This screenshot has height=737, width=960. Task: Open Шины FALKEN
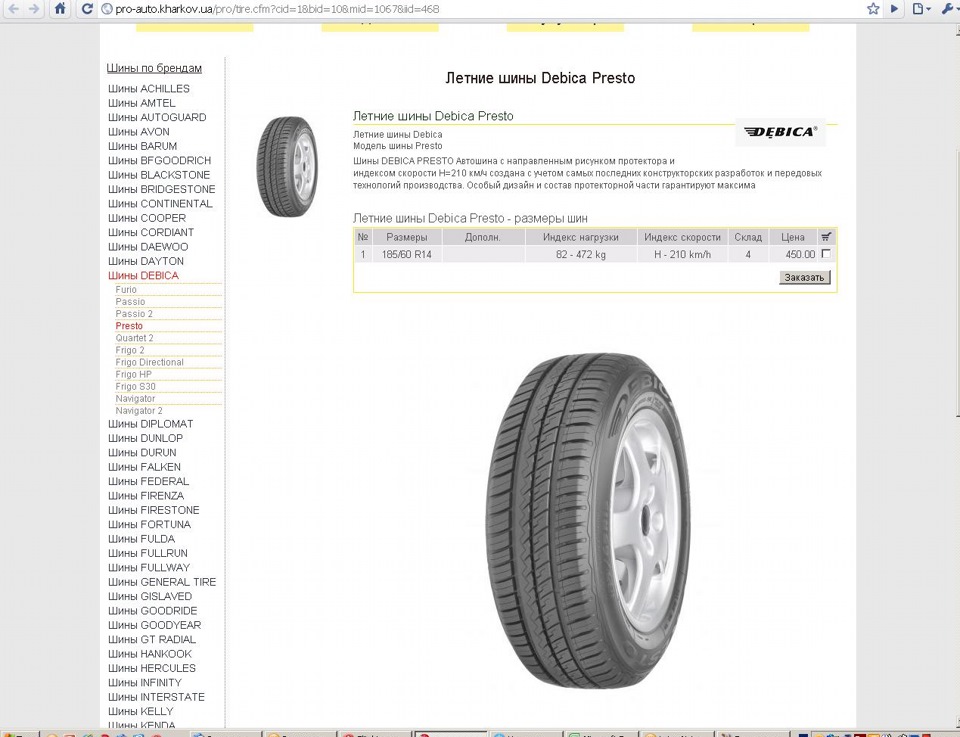click(x=144, y=467)
